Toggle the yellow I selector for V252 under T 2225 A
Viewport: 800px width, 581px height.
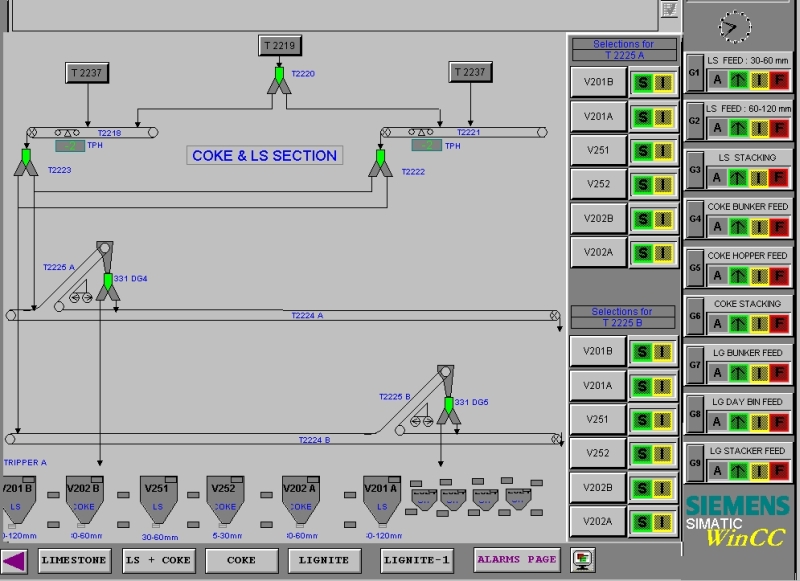pyautogui.click(x=663, y=184)
